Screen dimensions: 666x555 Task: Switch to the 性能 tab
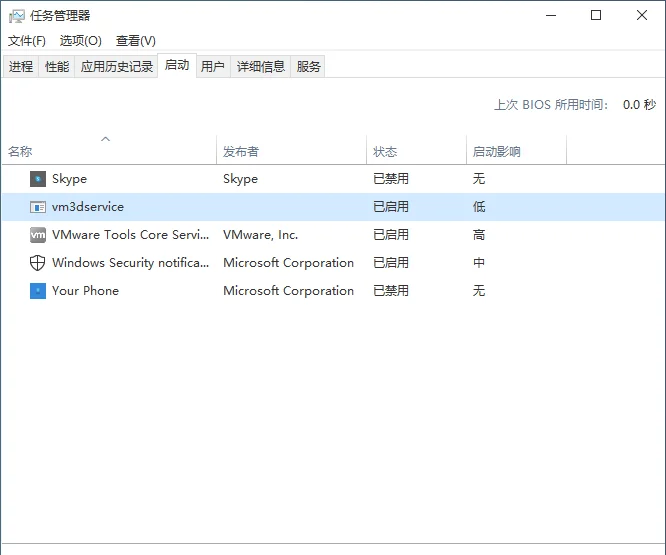coord(57,67)
